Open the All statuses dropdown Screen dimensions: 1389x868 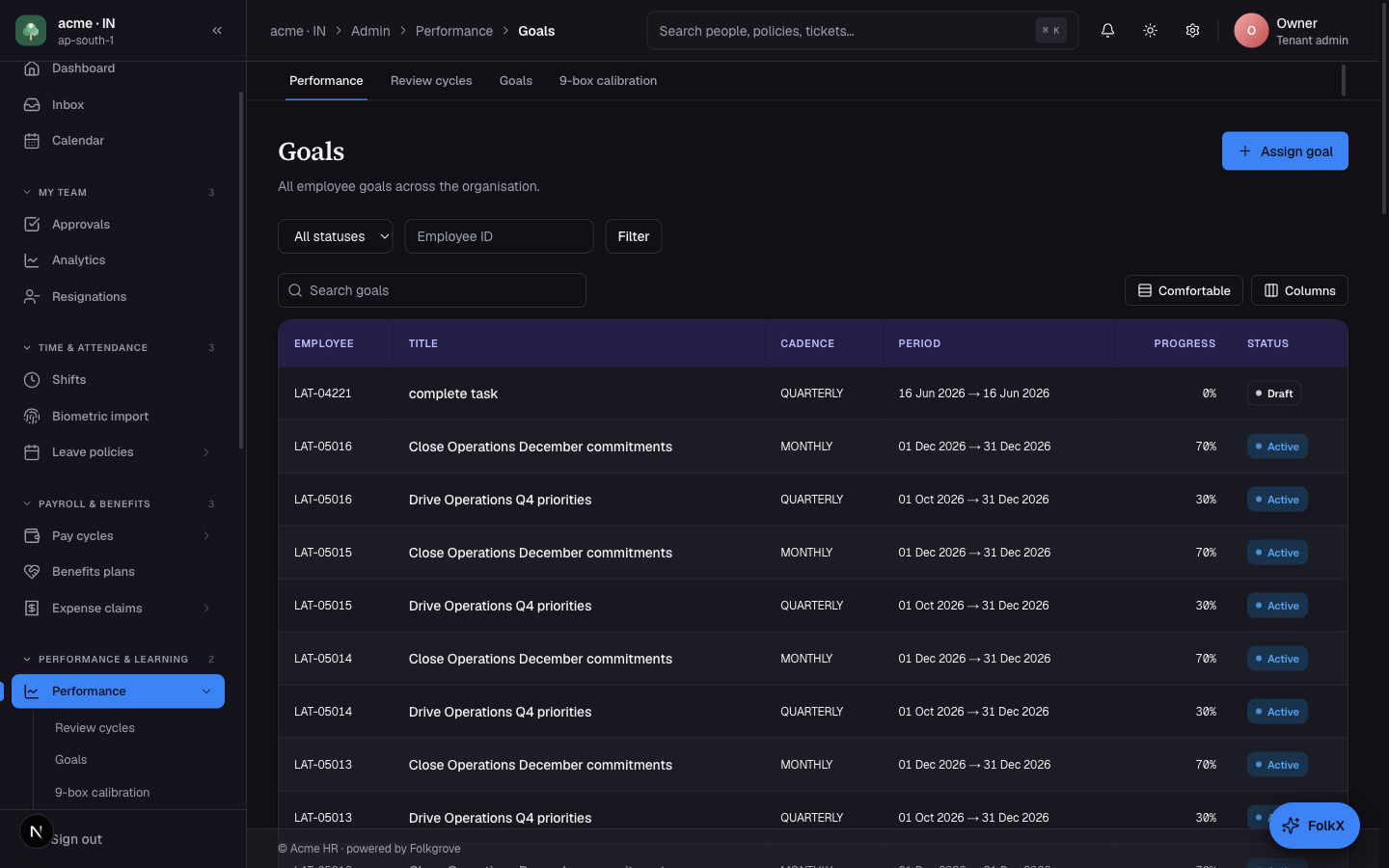pyautogui.click(x=336, y=236)
